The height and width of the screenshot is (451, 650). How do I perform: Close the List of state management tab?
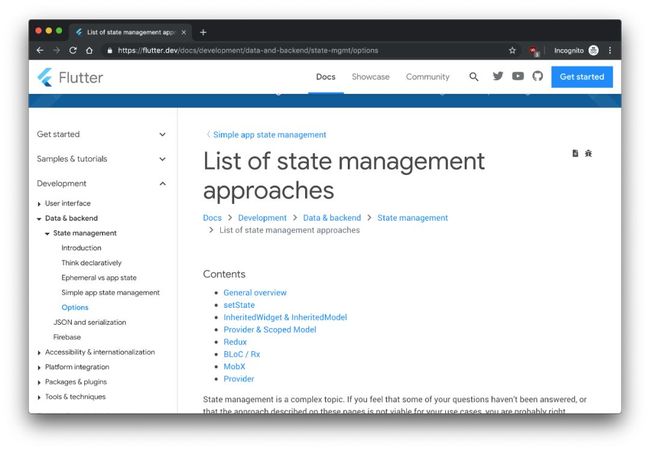tap(184, 32)
